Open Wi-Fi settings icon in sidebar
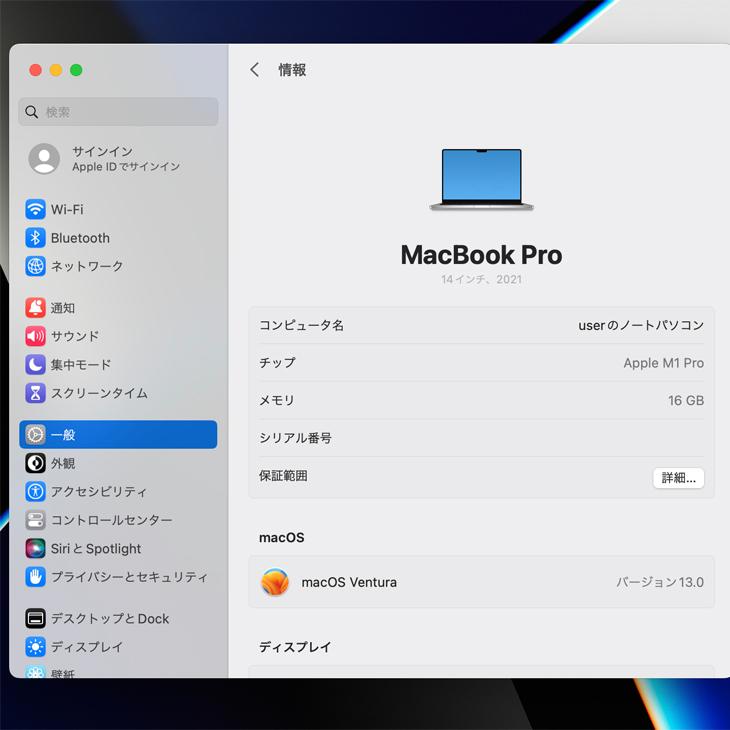The width and height of the screenshot is (730, 730). coord(35,210)
